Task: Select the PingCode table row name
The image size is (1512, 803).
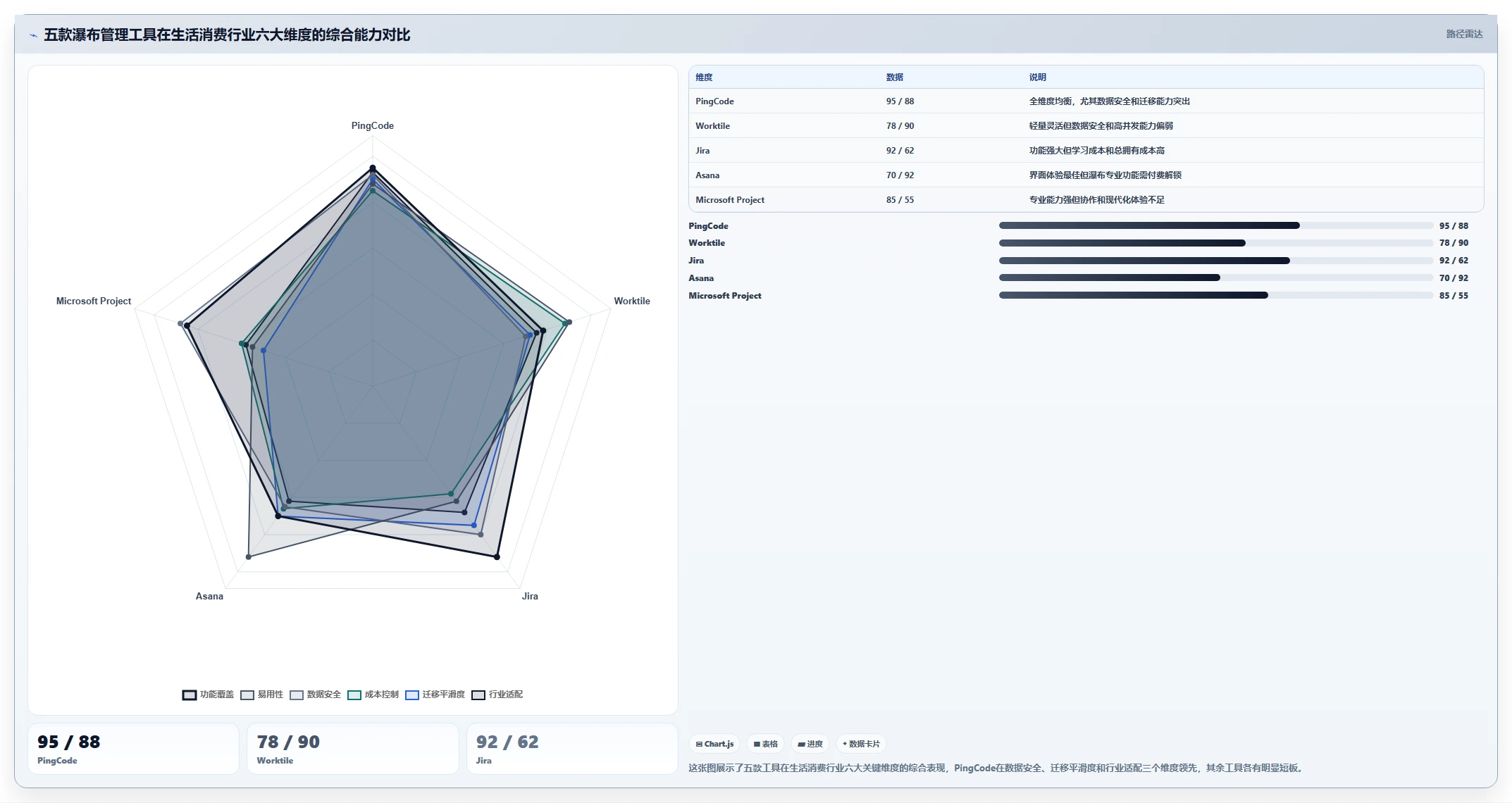Action: pos(714,101)
